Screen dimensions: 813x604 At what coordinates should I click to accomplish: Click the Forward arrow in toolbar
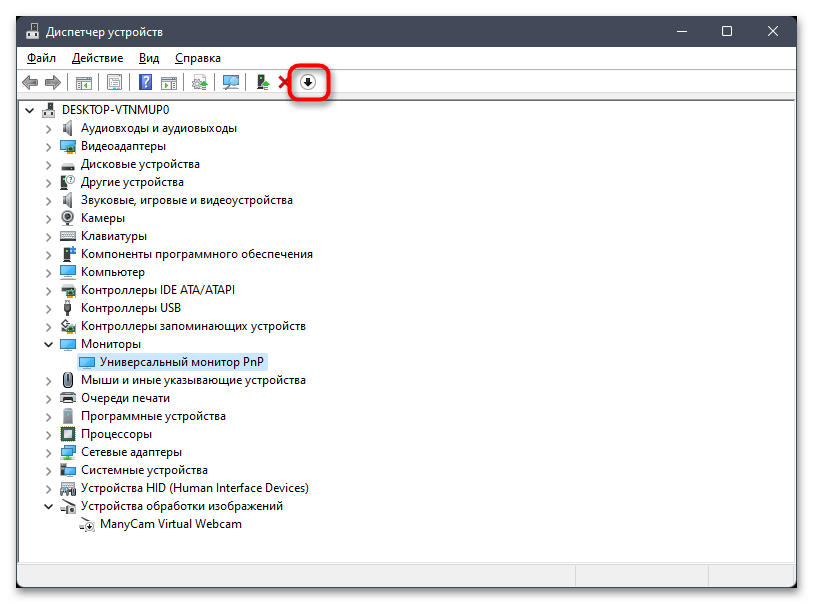click(53, 82)
